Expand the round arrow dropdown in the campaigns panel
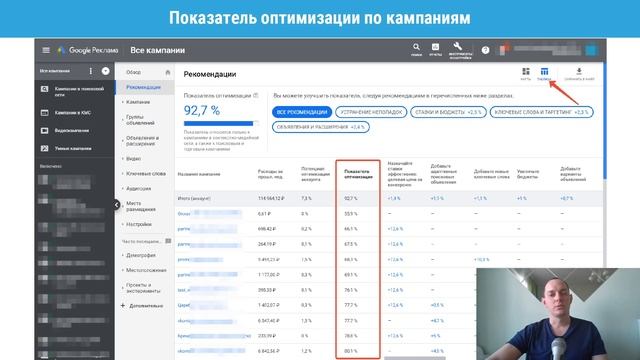 click(x=105, y=71)
